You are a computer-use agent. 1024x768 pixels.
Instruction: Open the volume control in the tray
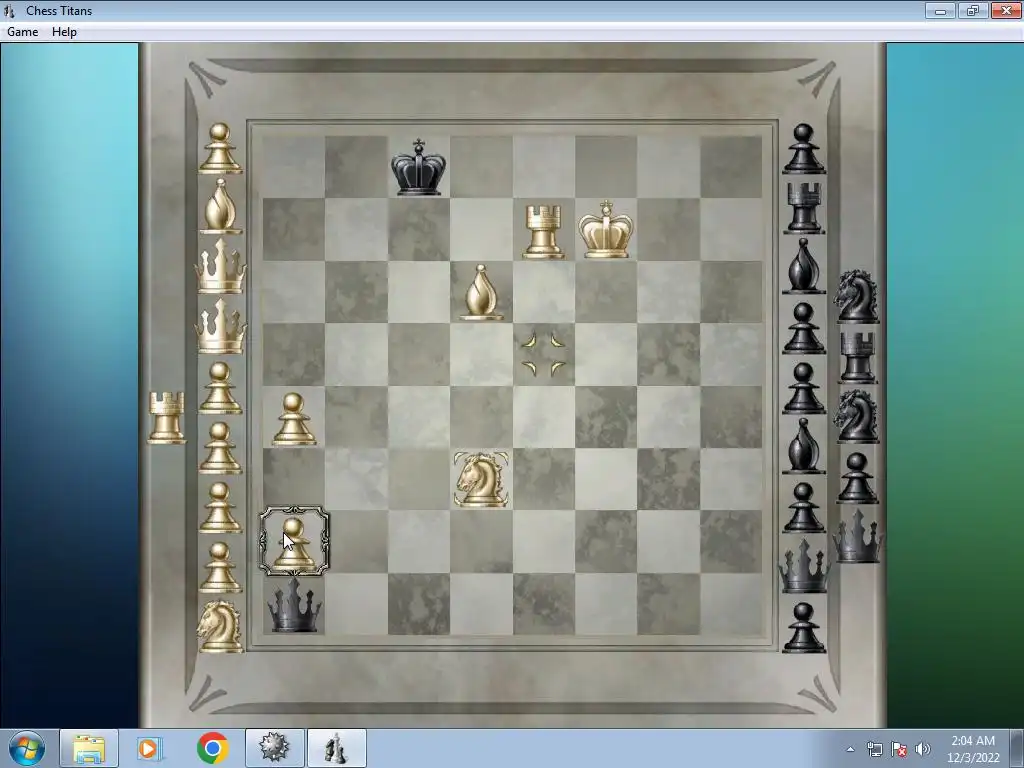(922, 749)
